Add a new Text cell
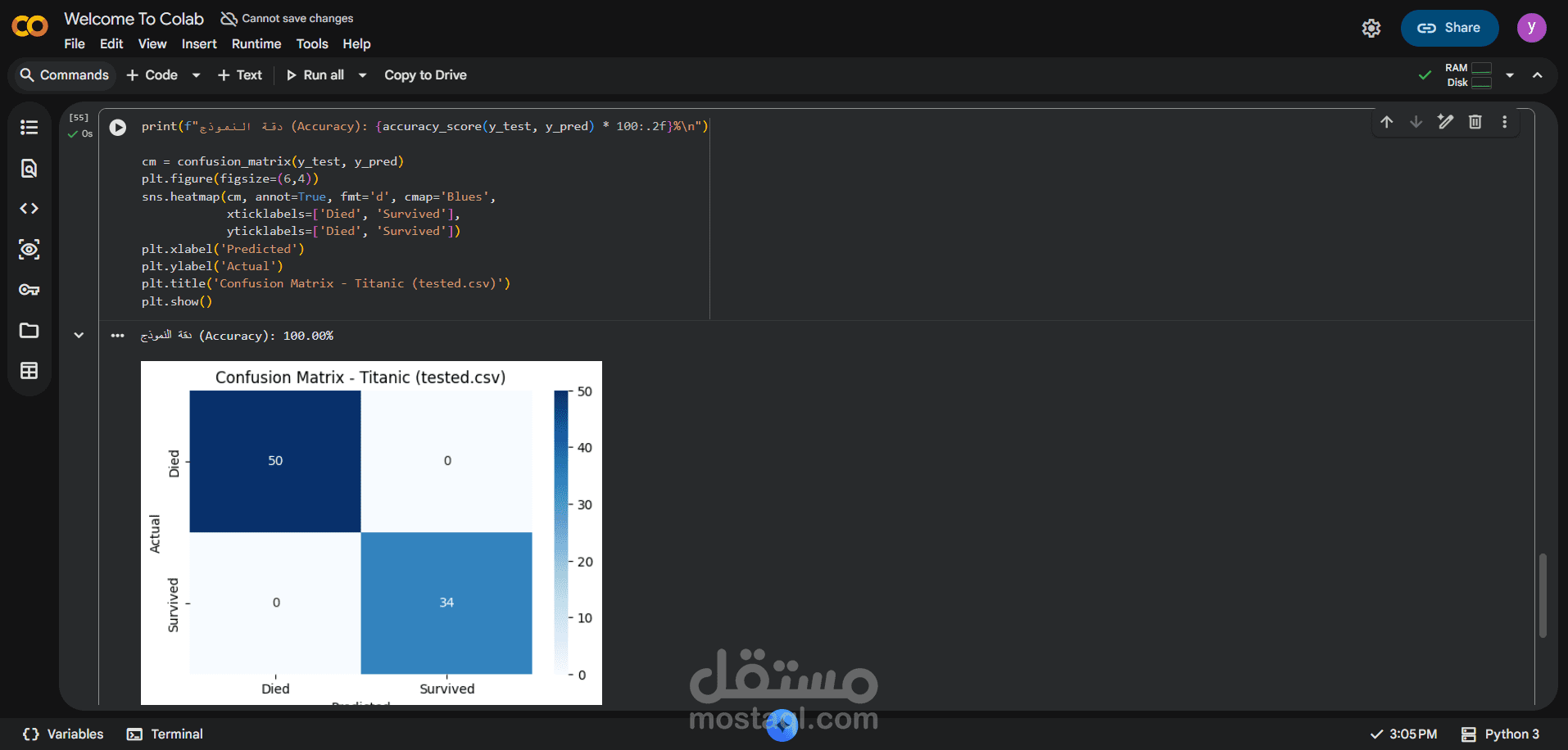 pos(240,75)
